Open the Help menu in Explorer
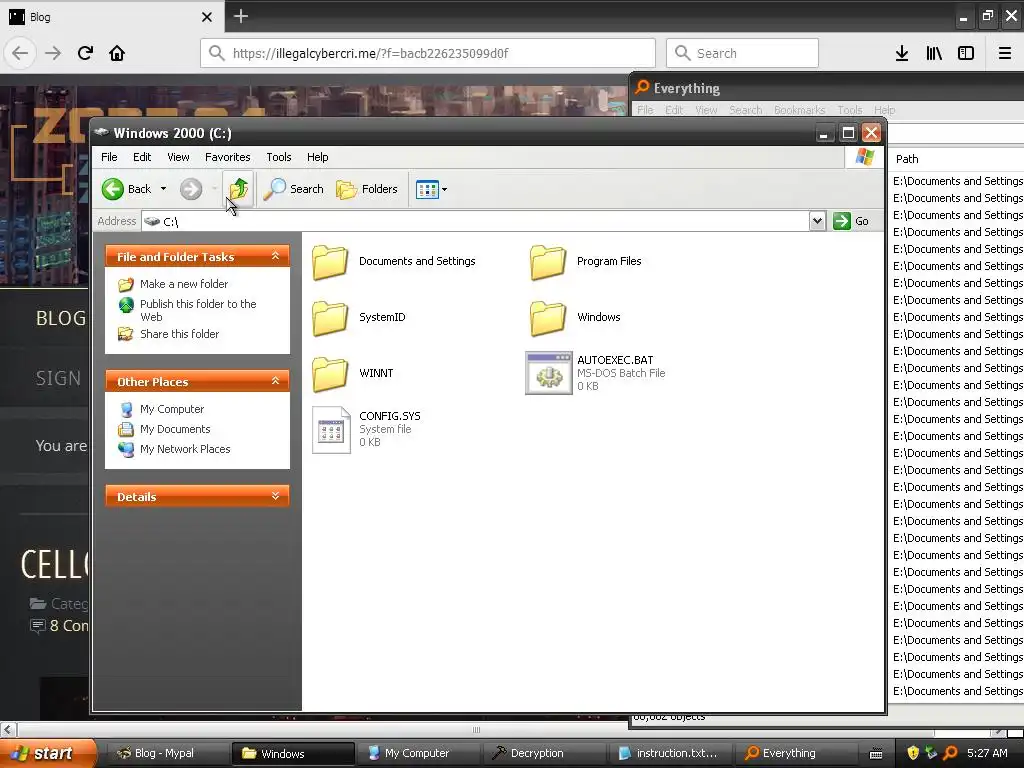Viewport: 1024px width, 768px height. [317, 157]
